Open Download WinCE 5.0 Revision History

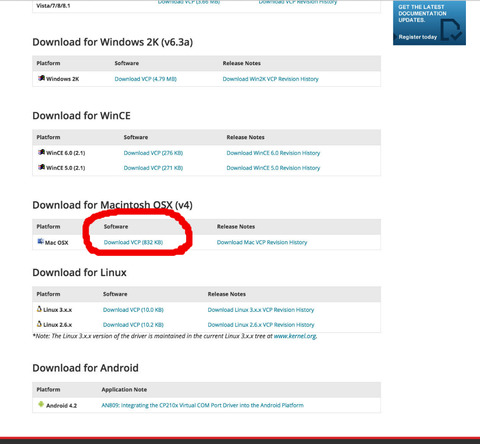273,168
